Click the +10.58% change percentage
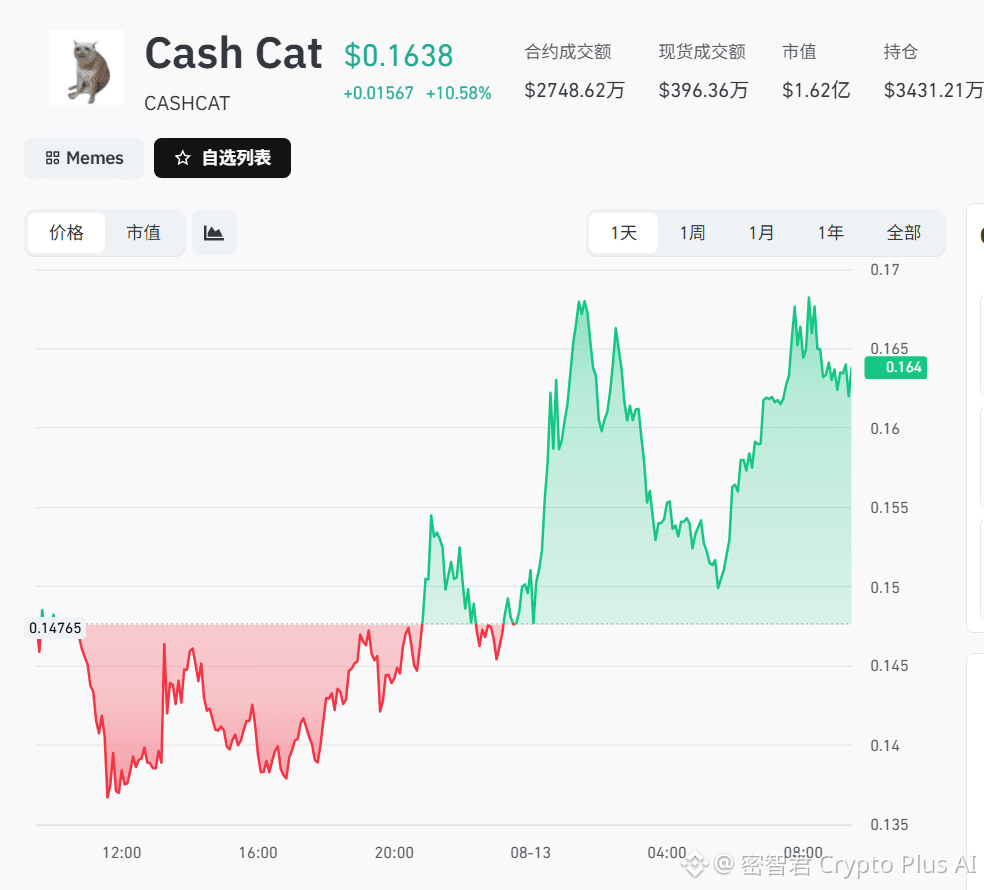This screenshot has width=984, height=890. click(x=459, y=94)
